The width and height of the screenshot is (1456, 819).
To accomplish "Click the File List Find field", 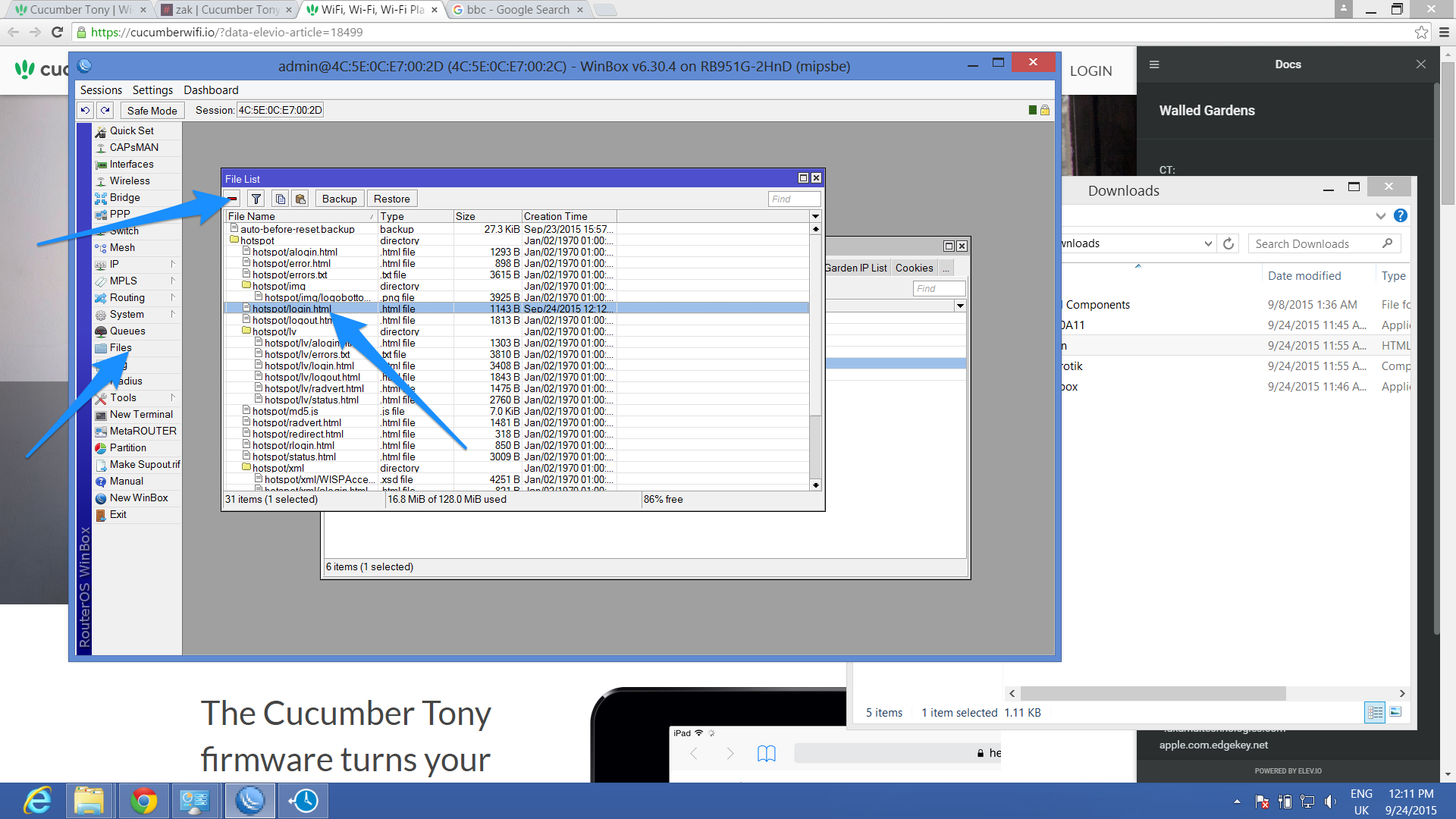I will click(x=794, y=199).
